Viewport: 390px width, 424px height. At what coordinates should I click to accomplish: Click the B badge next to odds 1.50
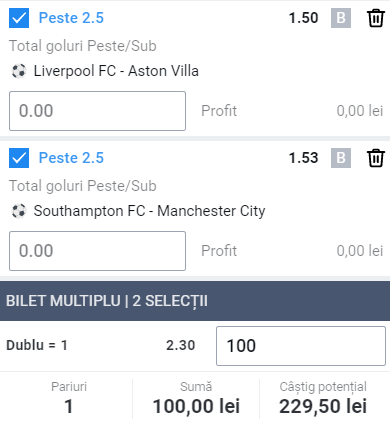click(x=341, y=18)
